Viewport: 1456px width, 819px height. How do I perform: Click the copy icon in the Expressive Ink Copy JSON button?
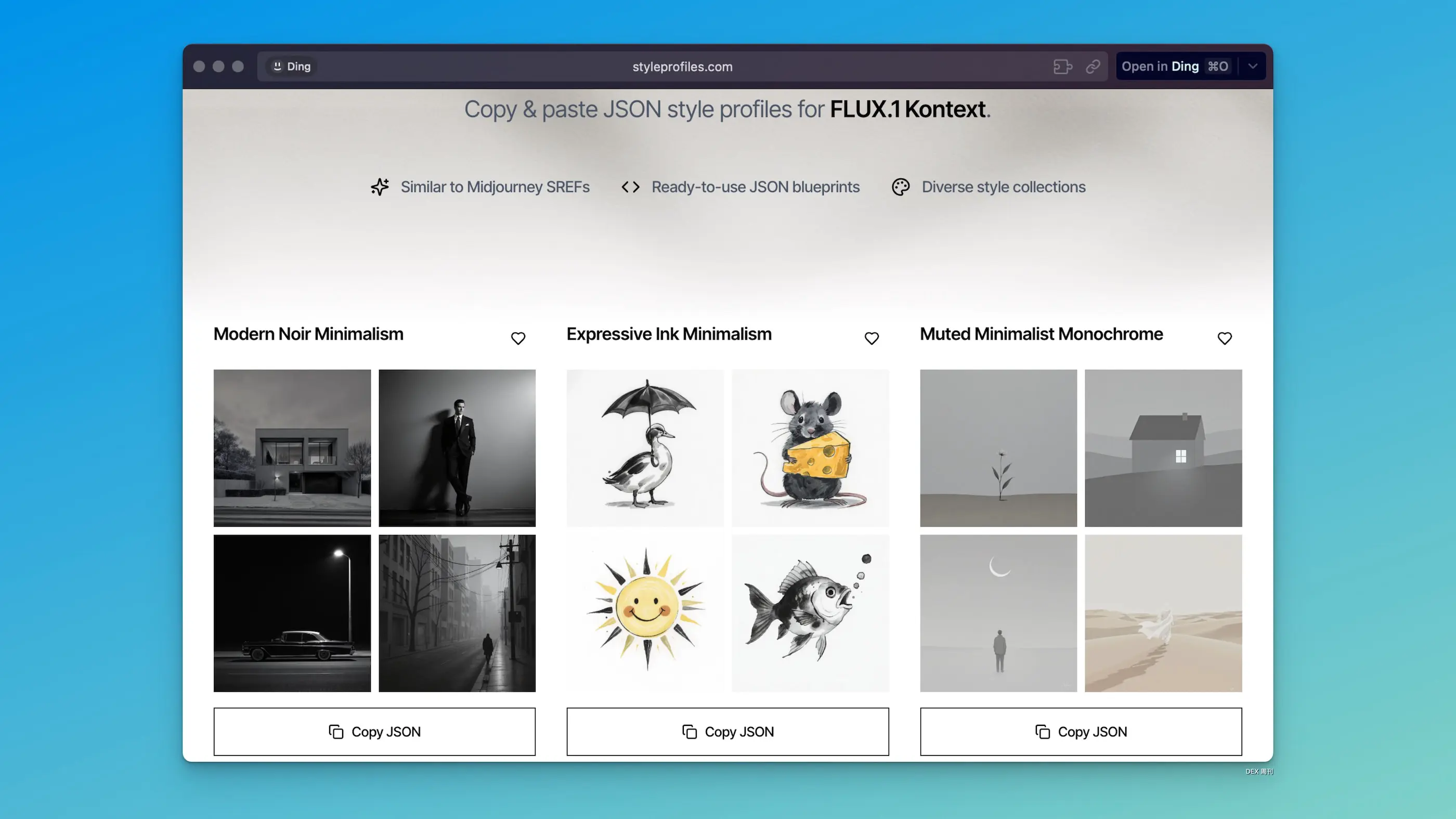click(x=689, y=732)
